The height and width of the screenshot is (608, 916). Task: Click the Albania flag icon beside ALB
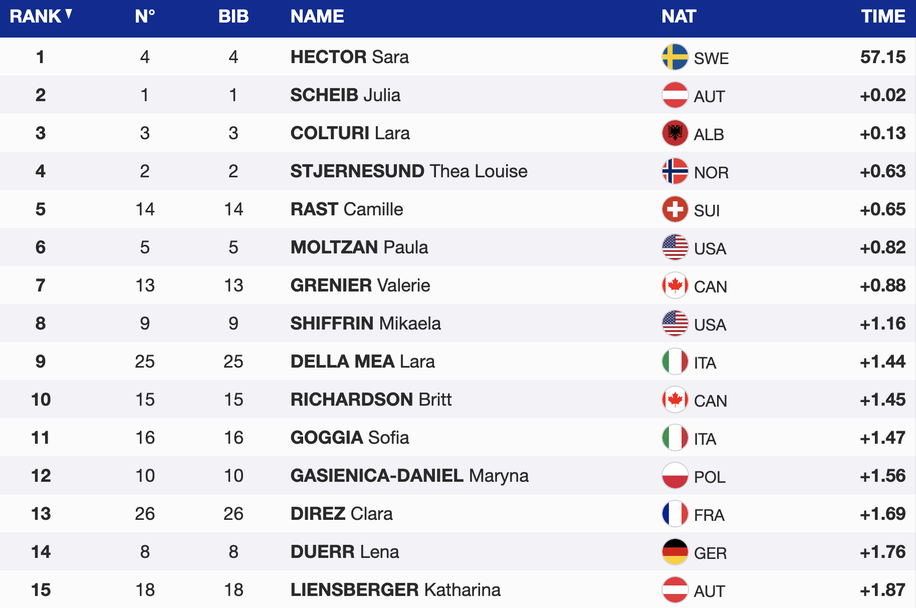[x=675, y=133]
